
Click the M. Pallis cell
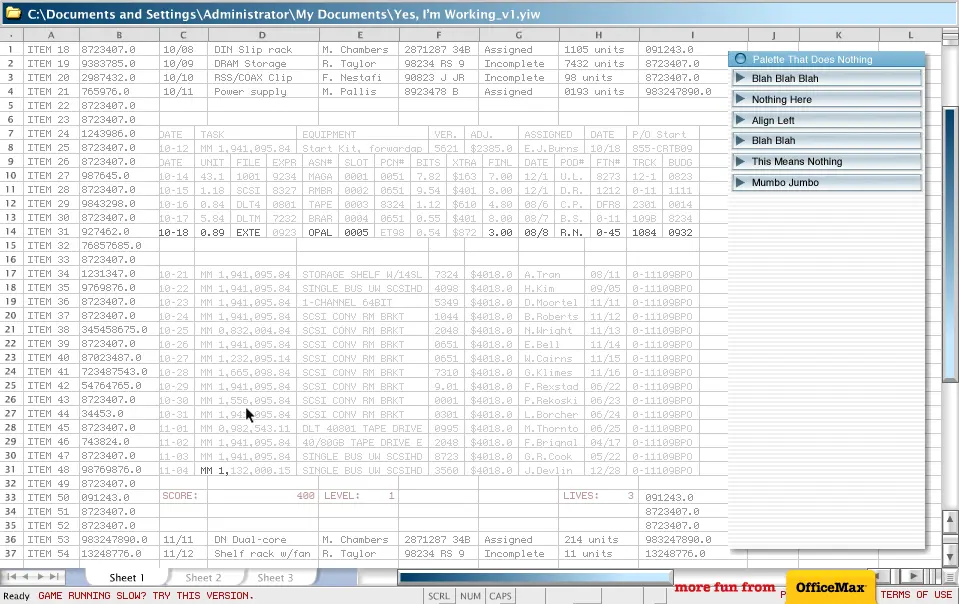click(358, 92)
